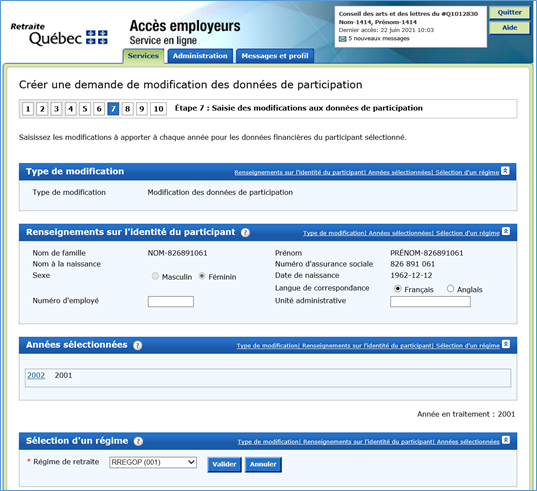Open the Régime de retraite dropdown

pos(153,462)
